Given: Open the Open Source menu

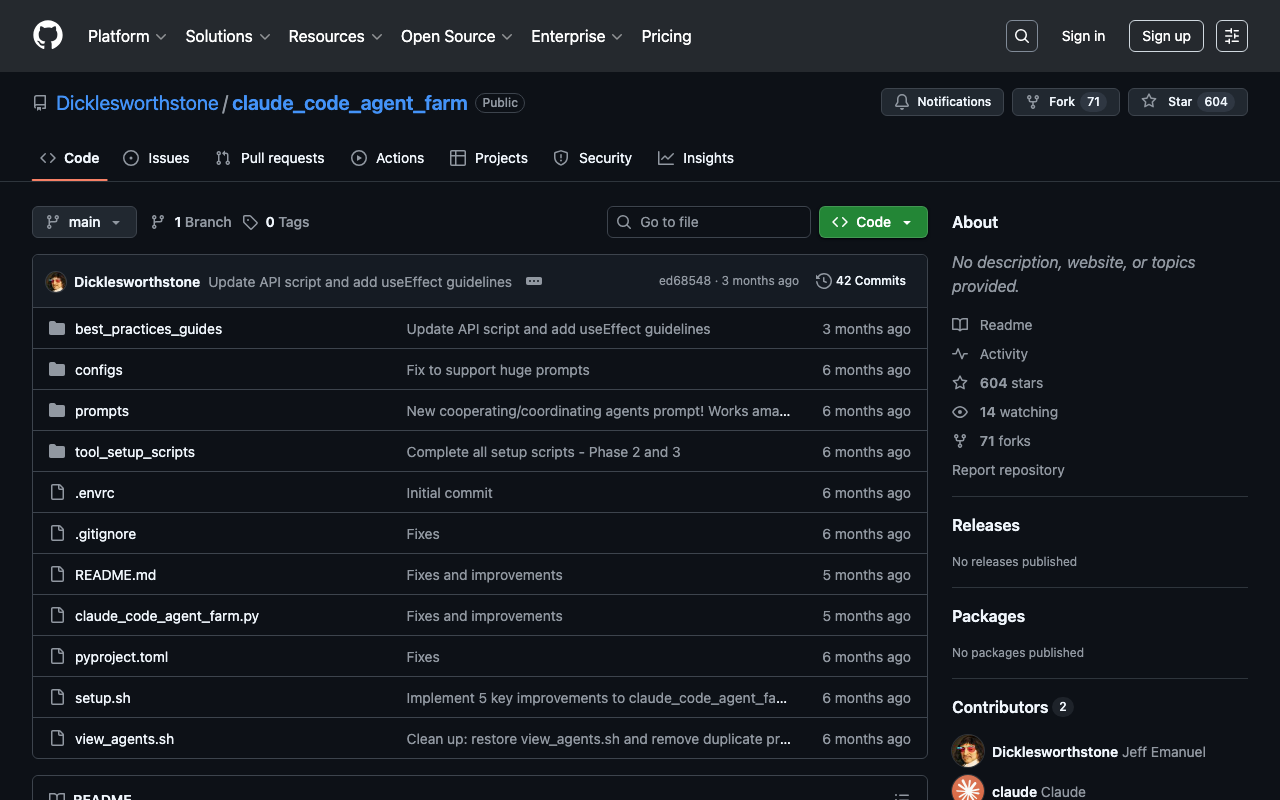Looking at the screenshot, I should 456,36.
